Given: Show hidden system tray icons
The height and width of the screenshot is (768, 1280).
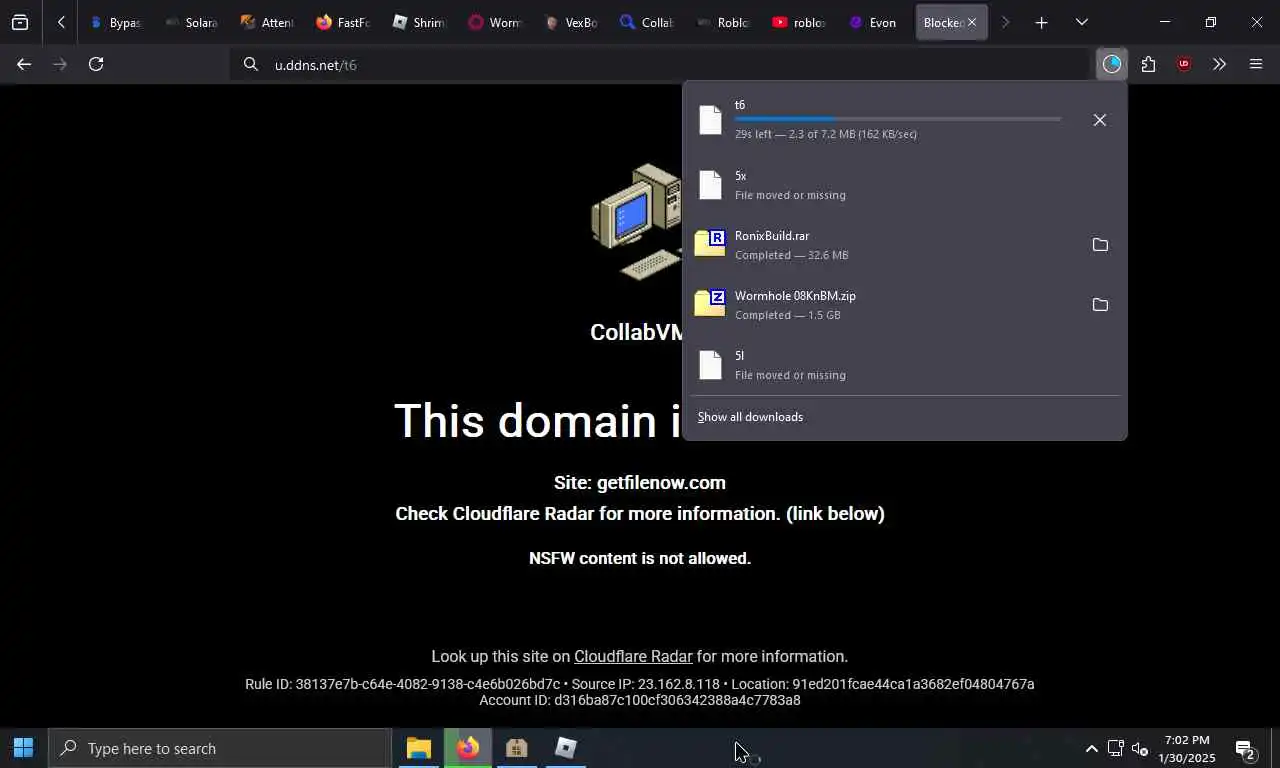Looking at the screenshot, I should pyautogui.click(x=1091, y=748).
